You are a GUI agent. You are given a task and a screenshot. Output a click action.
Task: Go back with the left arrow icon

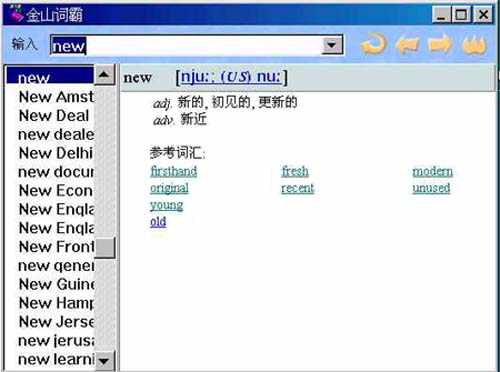pyautogui.click(x=407, y=44)
